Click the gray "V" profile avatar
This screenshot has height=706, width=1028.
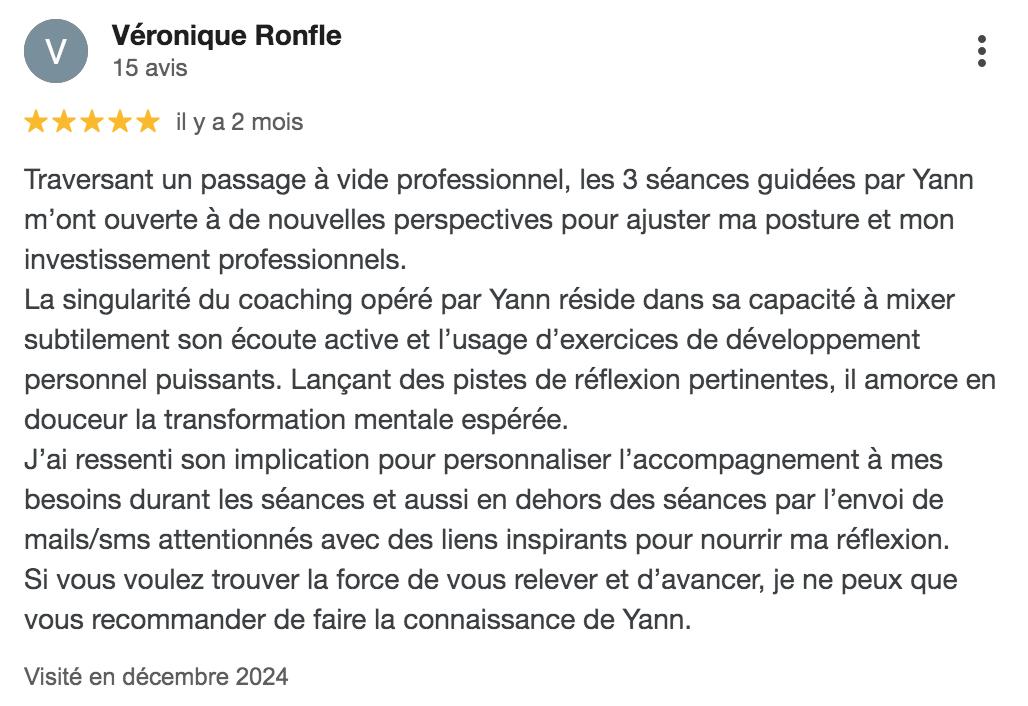tap(56, 51)
